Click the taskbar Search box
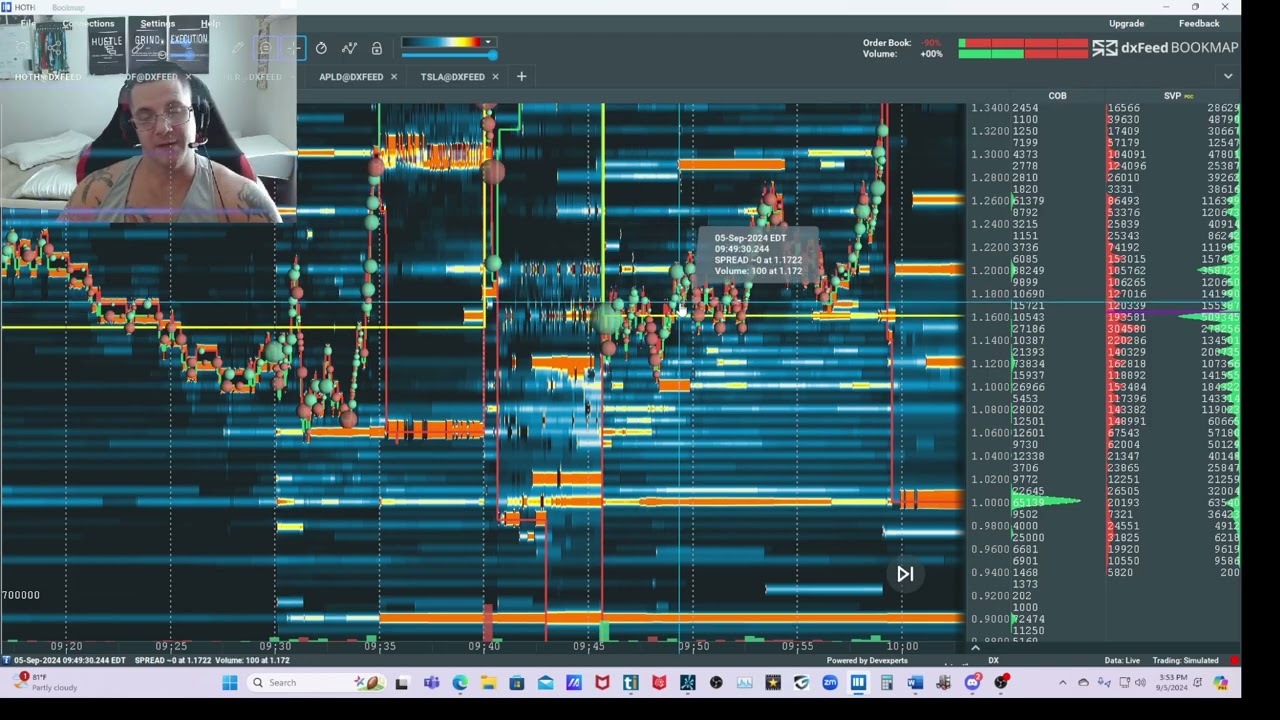1280x720 pixels. tap(318, 683)
